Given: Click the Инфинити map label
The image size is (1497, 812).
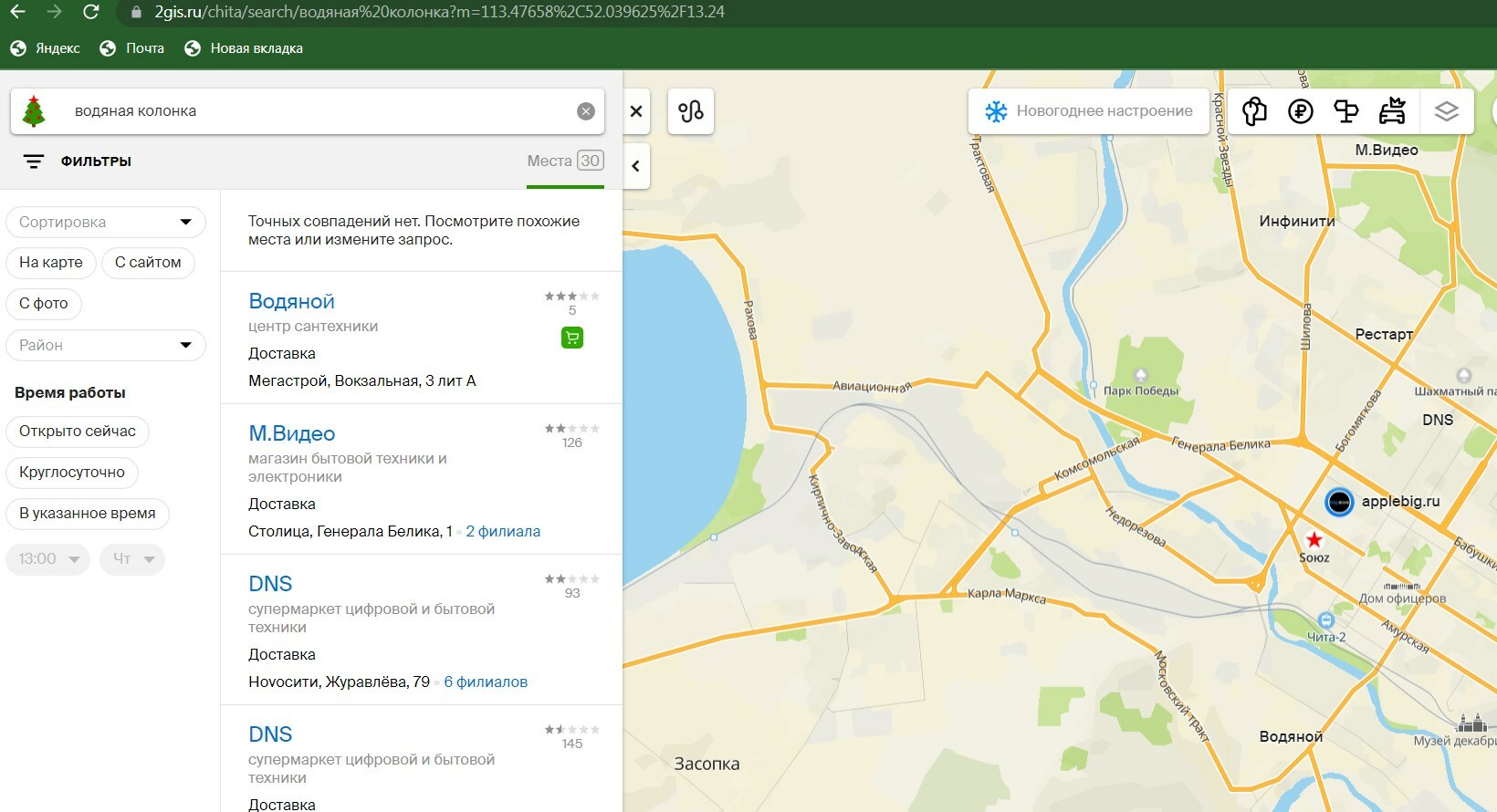Looking at the screenshot, I should (1297, 221).
